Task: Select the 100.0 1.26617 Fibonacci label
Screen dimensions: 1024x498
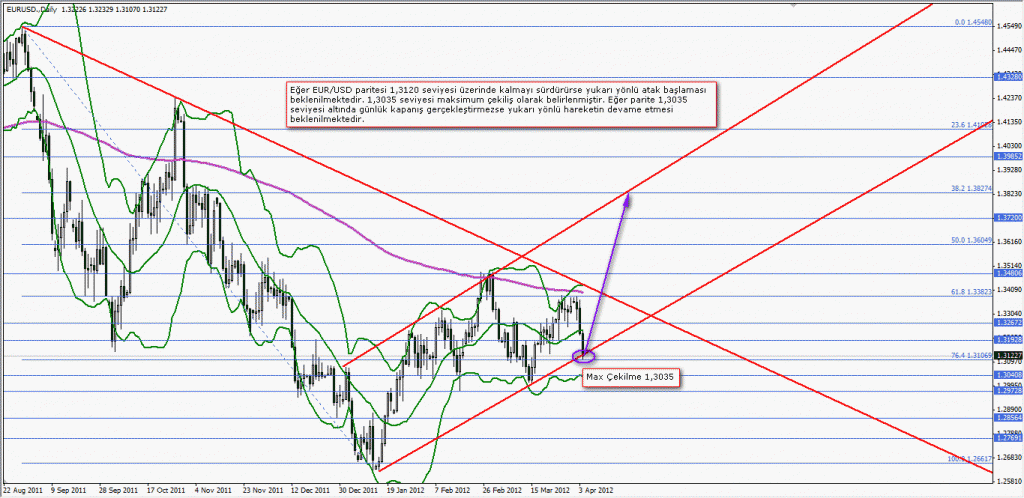Action: (x=970, y=459)
